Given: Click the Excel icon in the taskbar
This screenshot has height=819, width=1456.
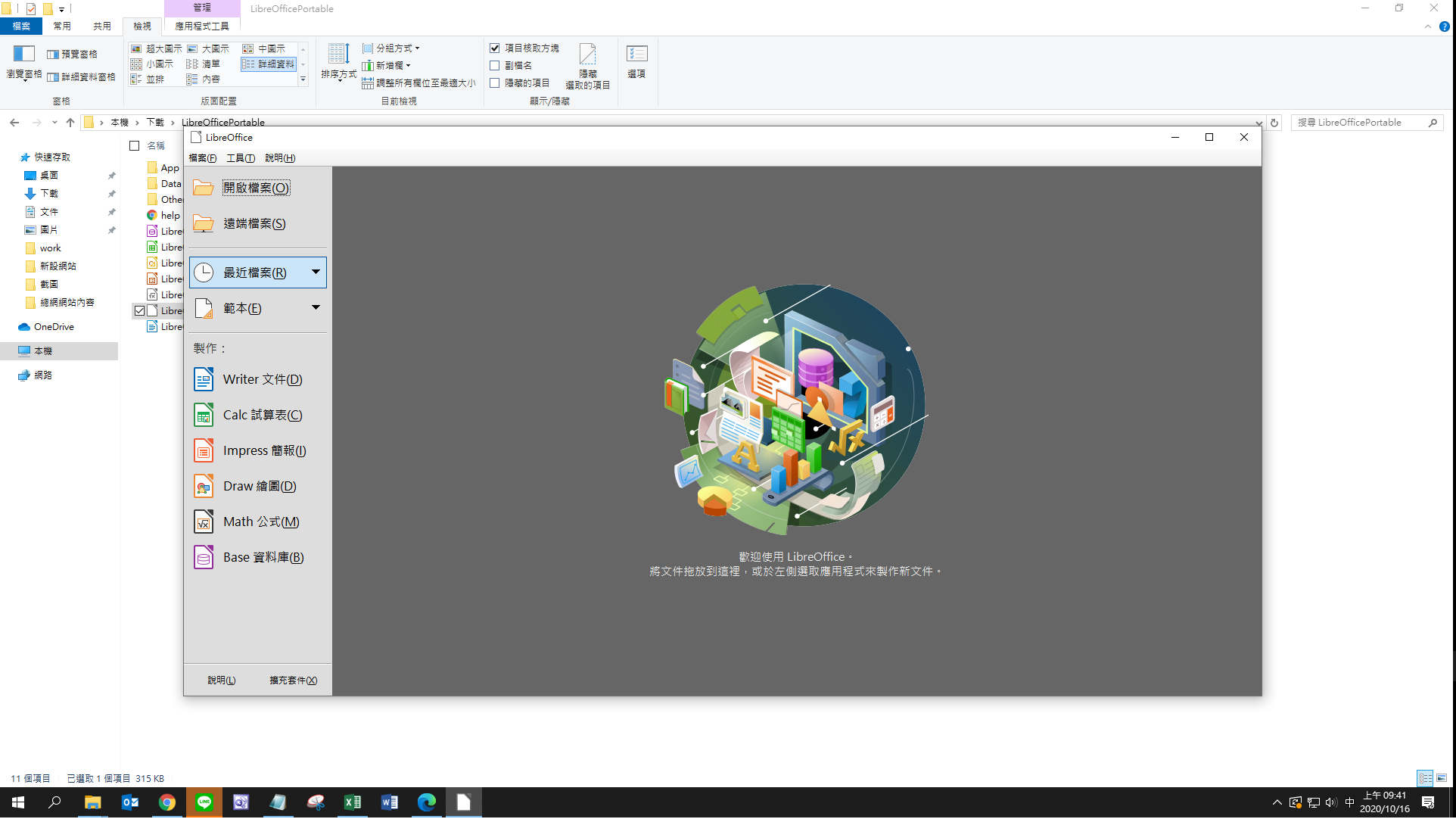Looking at the screenshot, I should 353,802.
